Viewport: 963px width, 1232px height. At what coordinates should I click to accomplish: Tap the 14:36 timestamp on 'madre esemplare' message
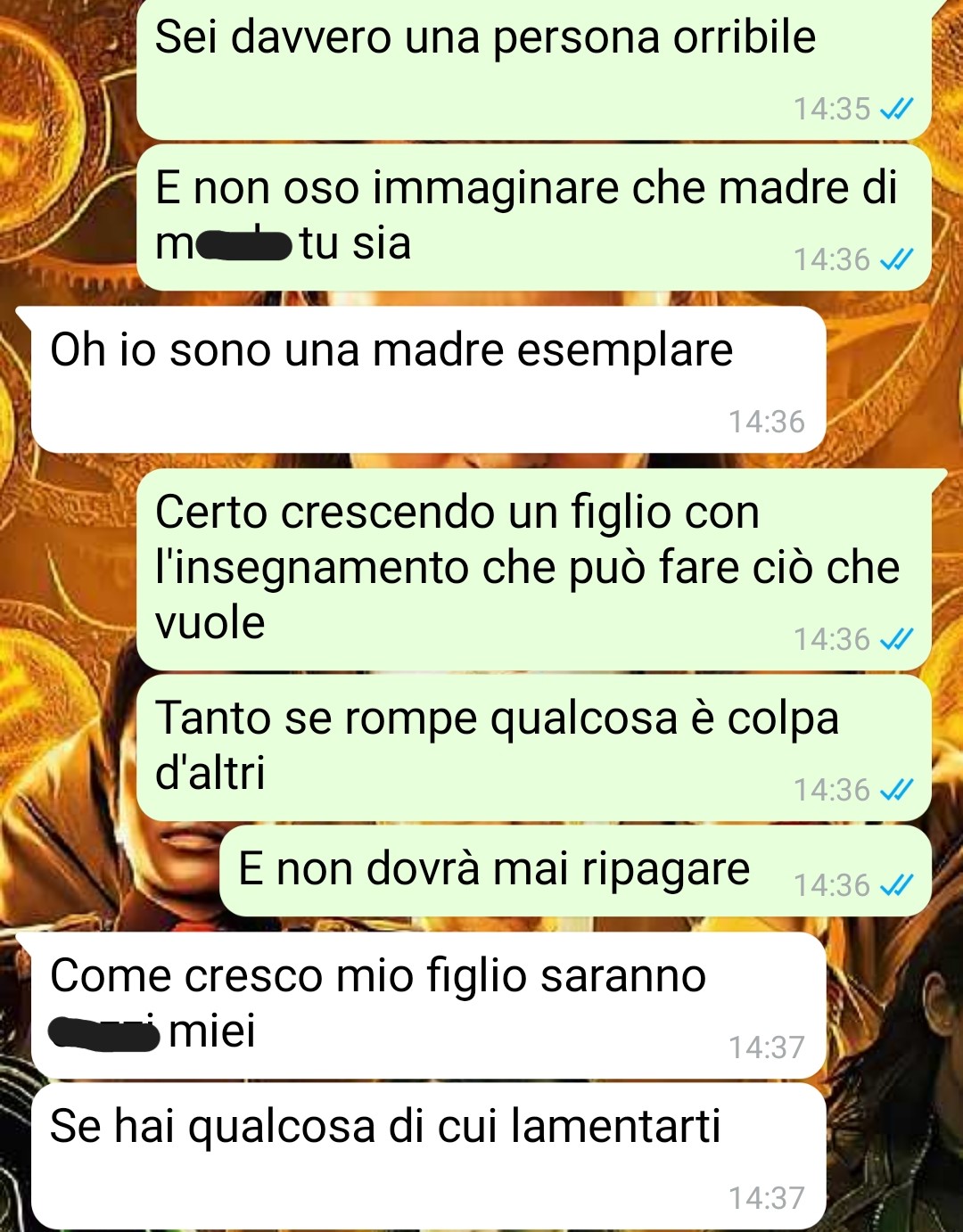767,422
